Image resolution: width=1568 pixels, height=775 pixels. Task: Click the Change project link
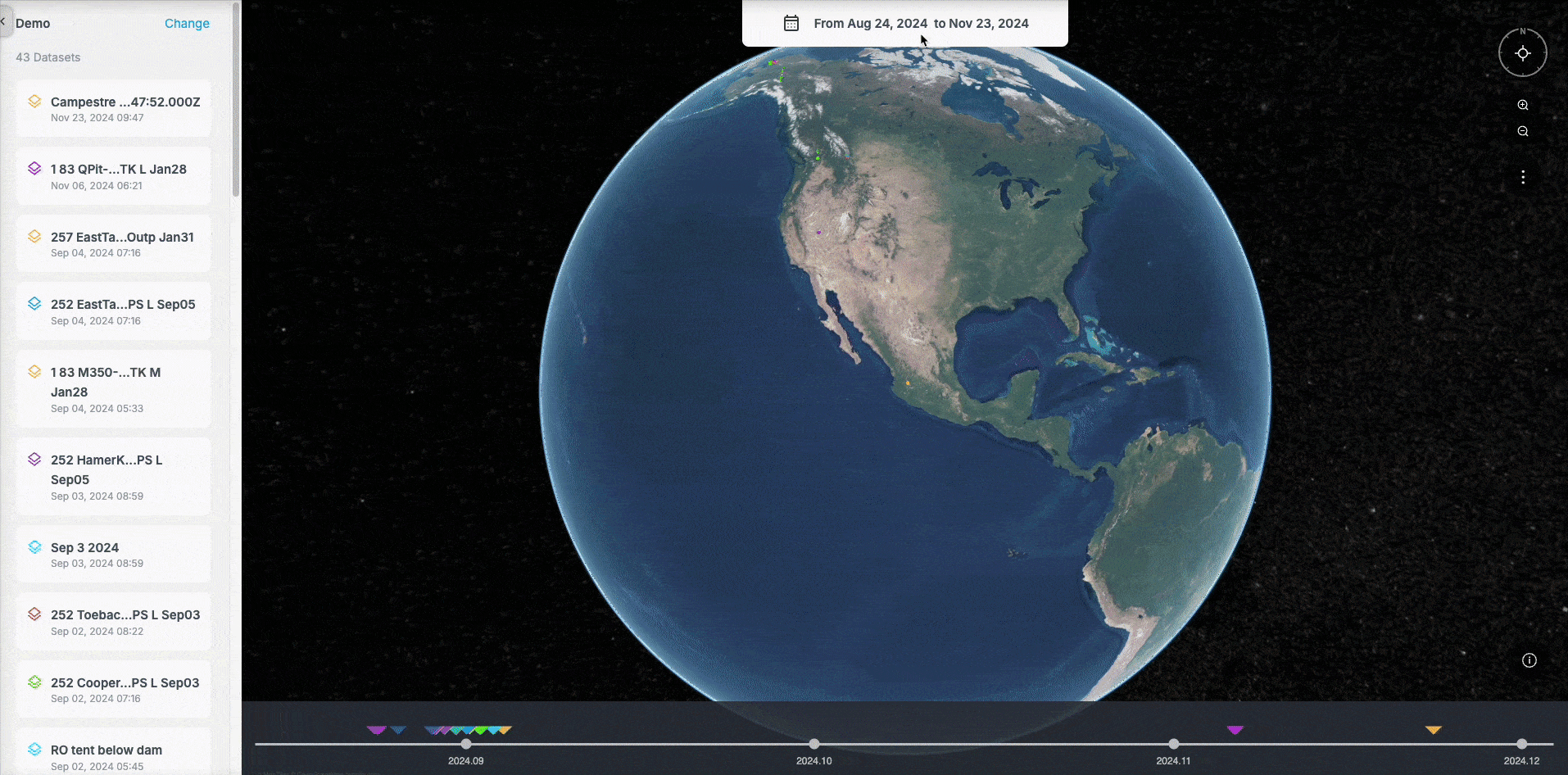pyautogui.click(x=187, y=24)
